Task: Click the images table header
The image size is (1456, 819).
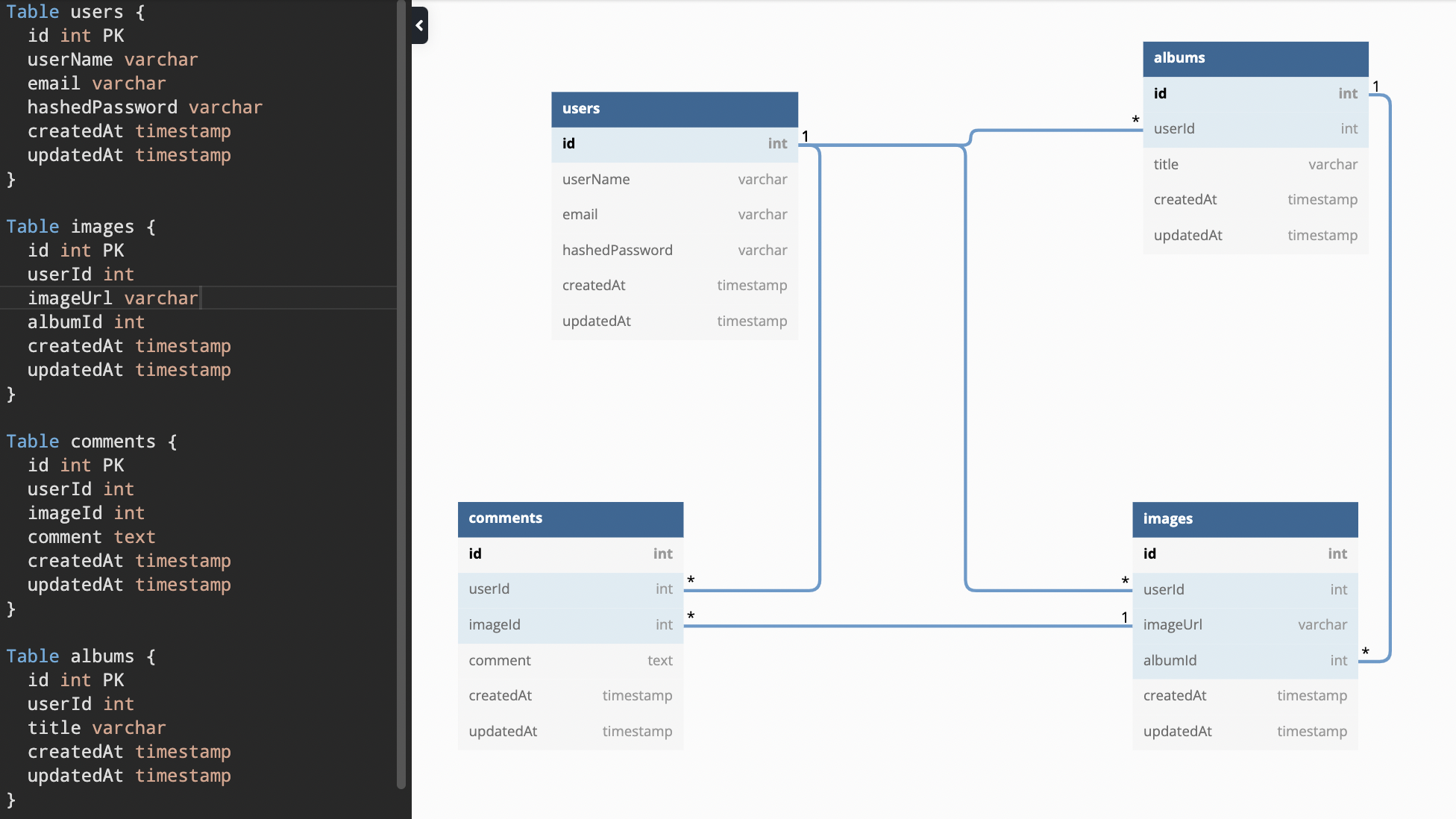Action: click(x=1245, y=519)
